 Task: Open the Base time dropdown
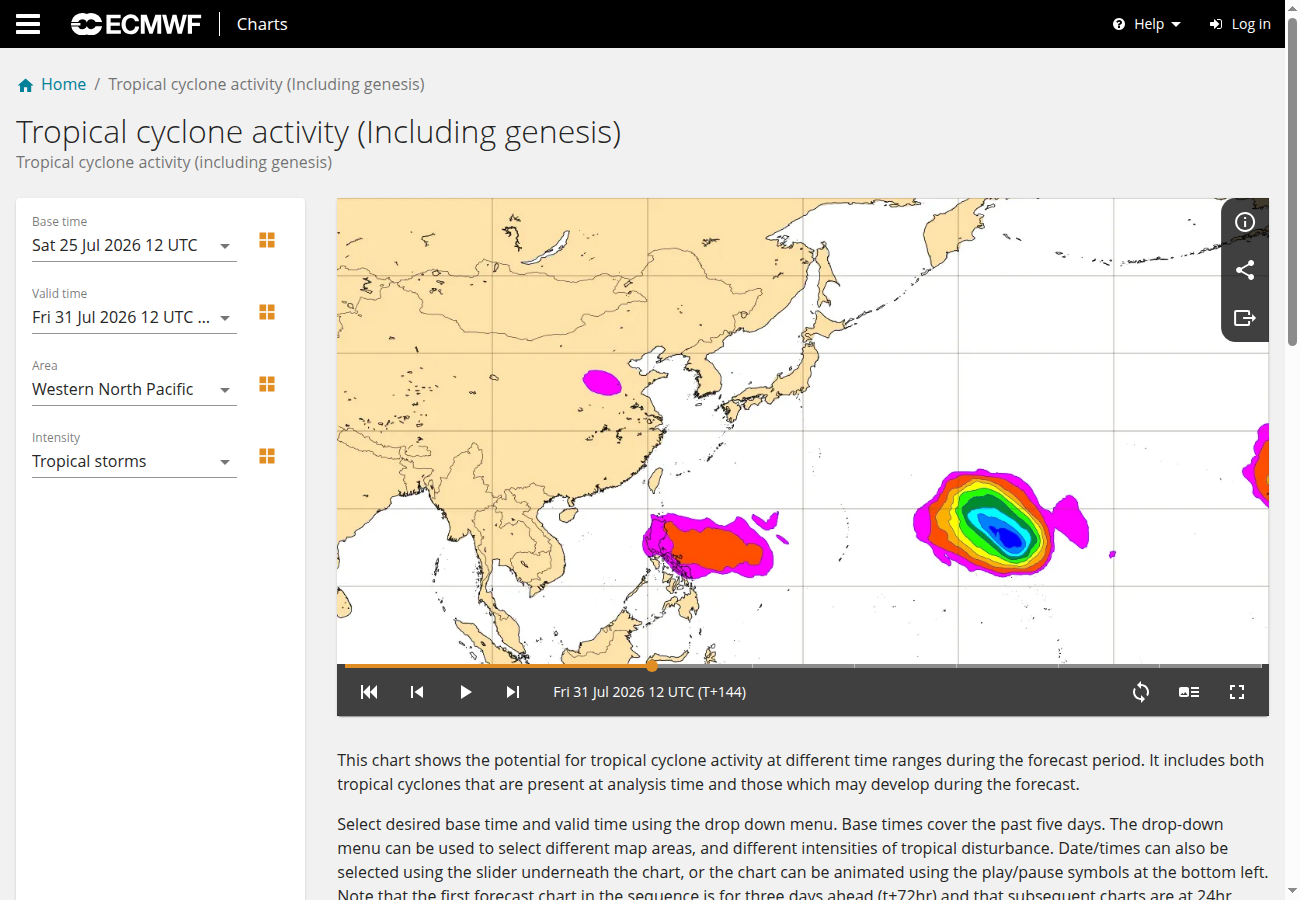point(134,245)
